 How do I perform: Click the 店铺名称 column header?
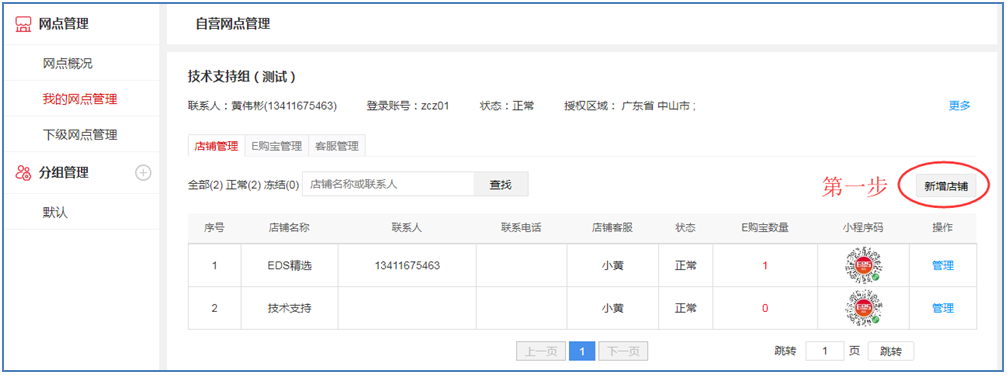coord(290,228)
